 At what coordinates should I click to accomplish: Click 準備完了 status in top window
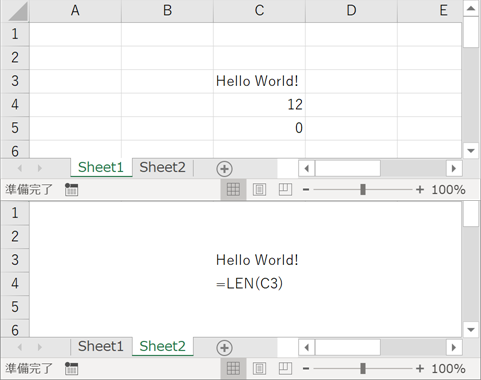(29, 190)
